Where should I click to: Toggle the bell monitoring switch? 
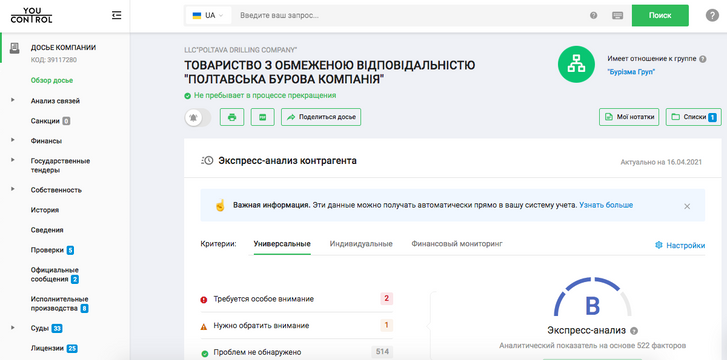pyautogui.click(x=198, y=117)
